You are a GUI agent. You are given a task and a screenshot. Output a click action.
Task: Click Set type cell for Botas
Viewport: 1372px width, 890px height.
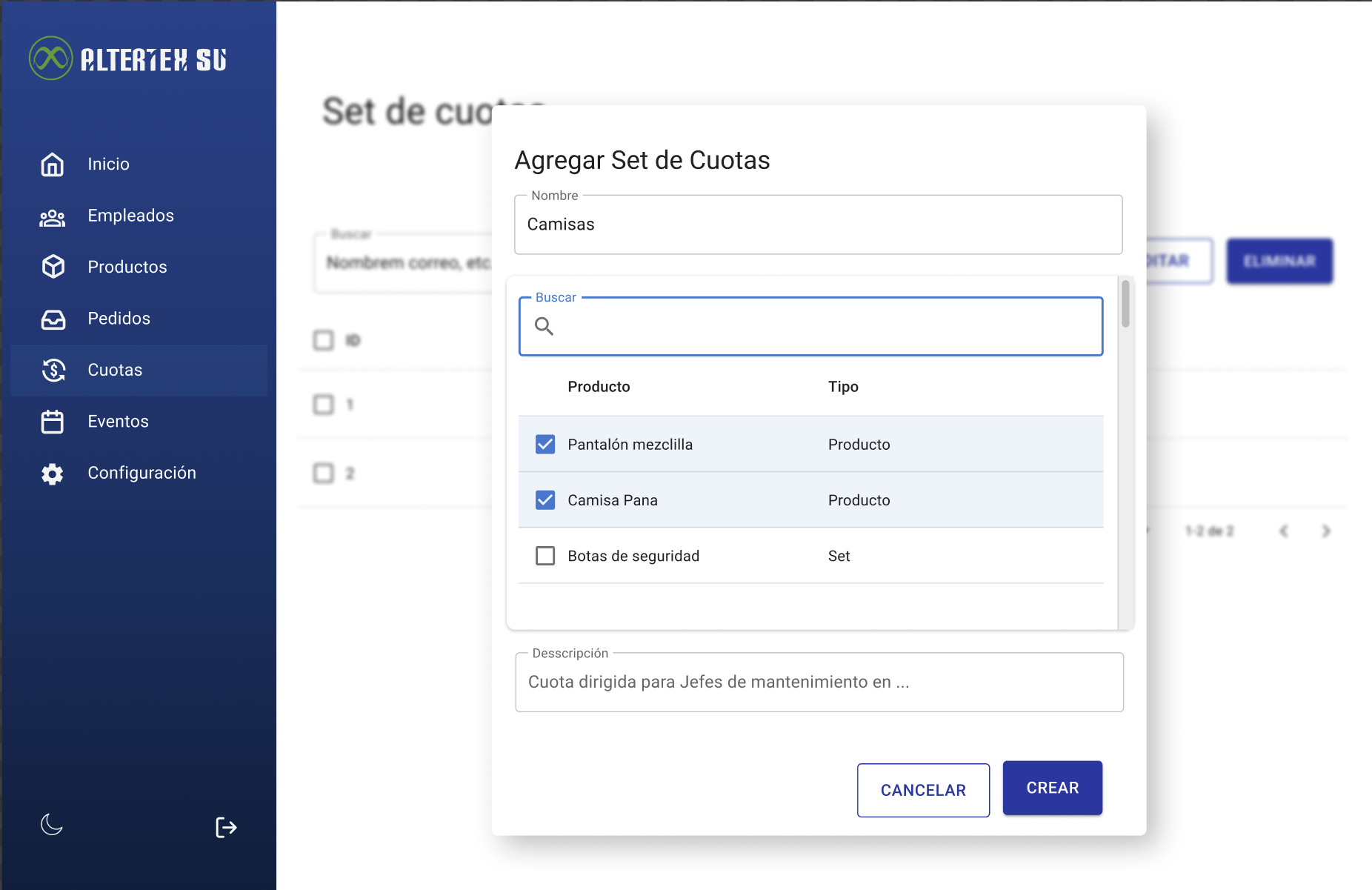click(x=839, y=556)
